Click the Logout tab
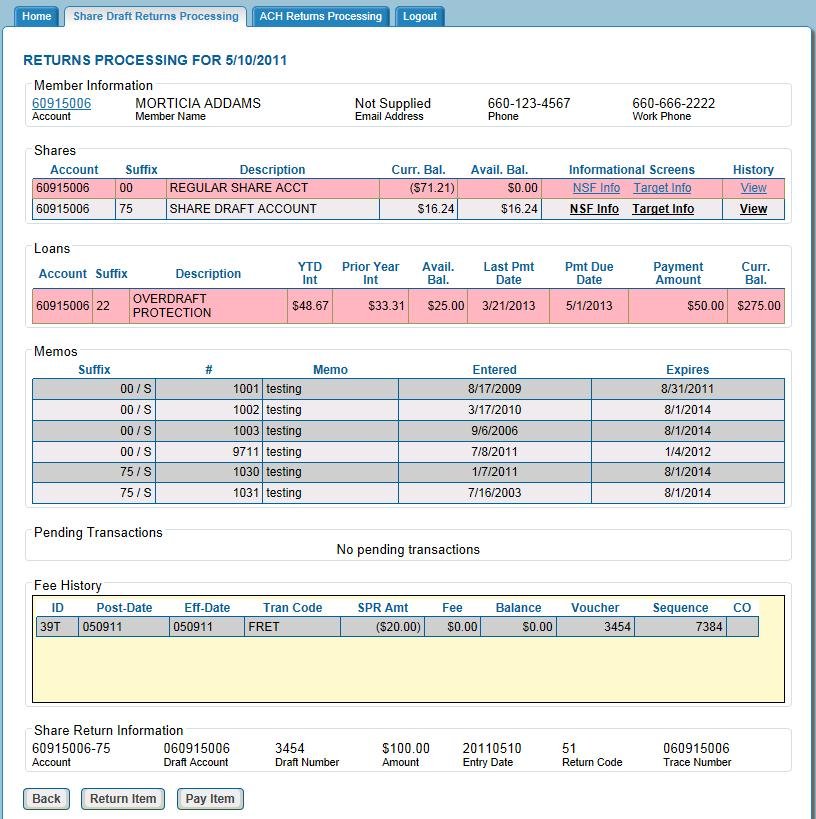This screenshot has width=816, height=819. tap(419, 16)
